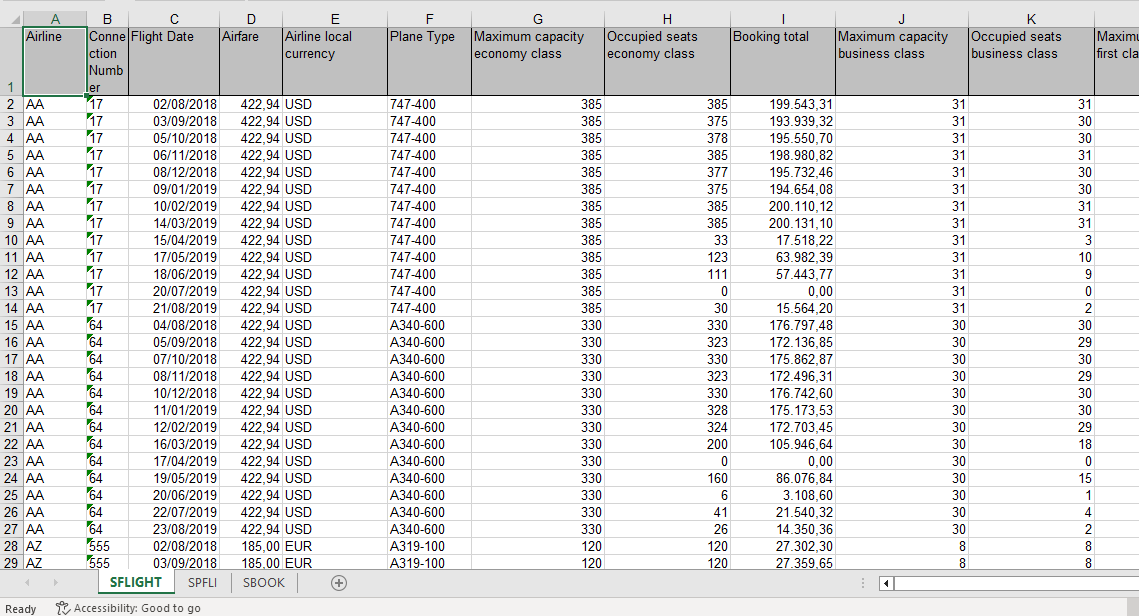Select cell with booking total 199.543,31
Image resolution: width=1139 pixels, height=616 pixels.
[x=782, y=104]
